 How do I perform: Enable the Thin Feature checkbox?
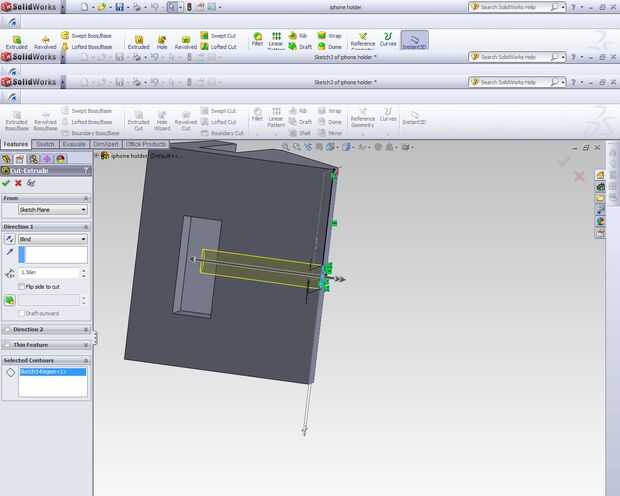[x=7, y=345]
